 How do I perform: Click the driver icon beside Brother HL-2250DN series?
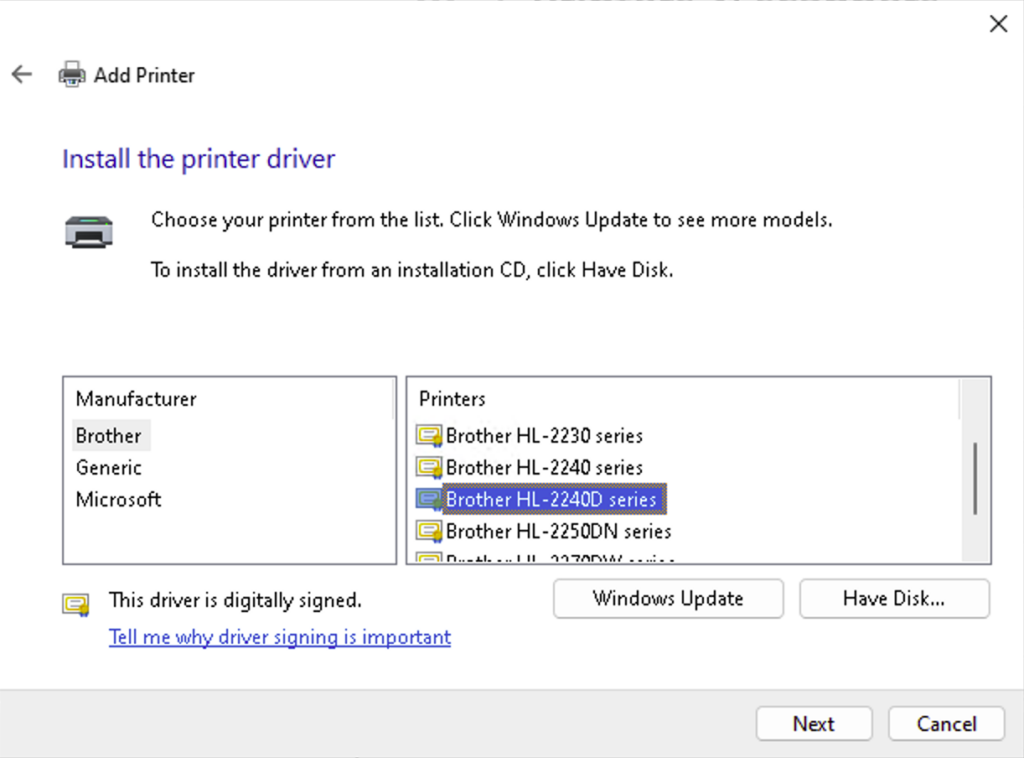coord(428,531)
